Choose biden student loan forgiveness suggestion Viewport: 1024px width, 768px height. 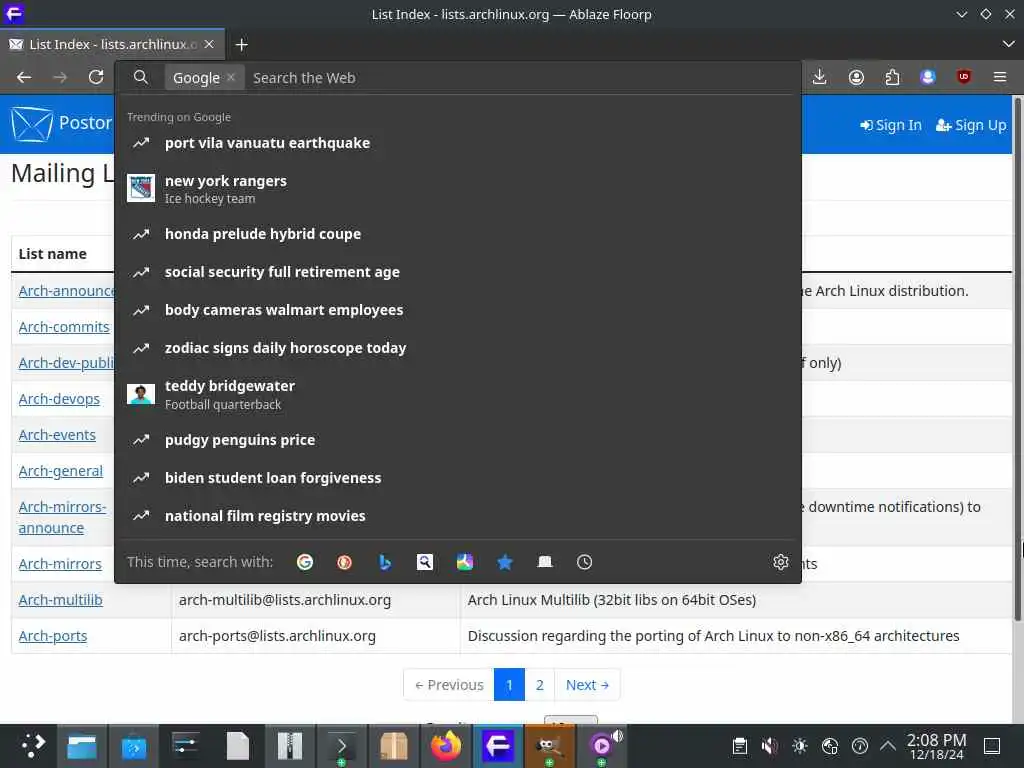[457, 478]
